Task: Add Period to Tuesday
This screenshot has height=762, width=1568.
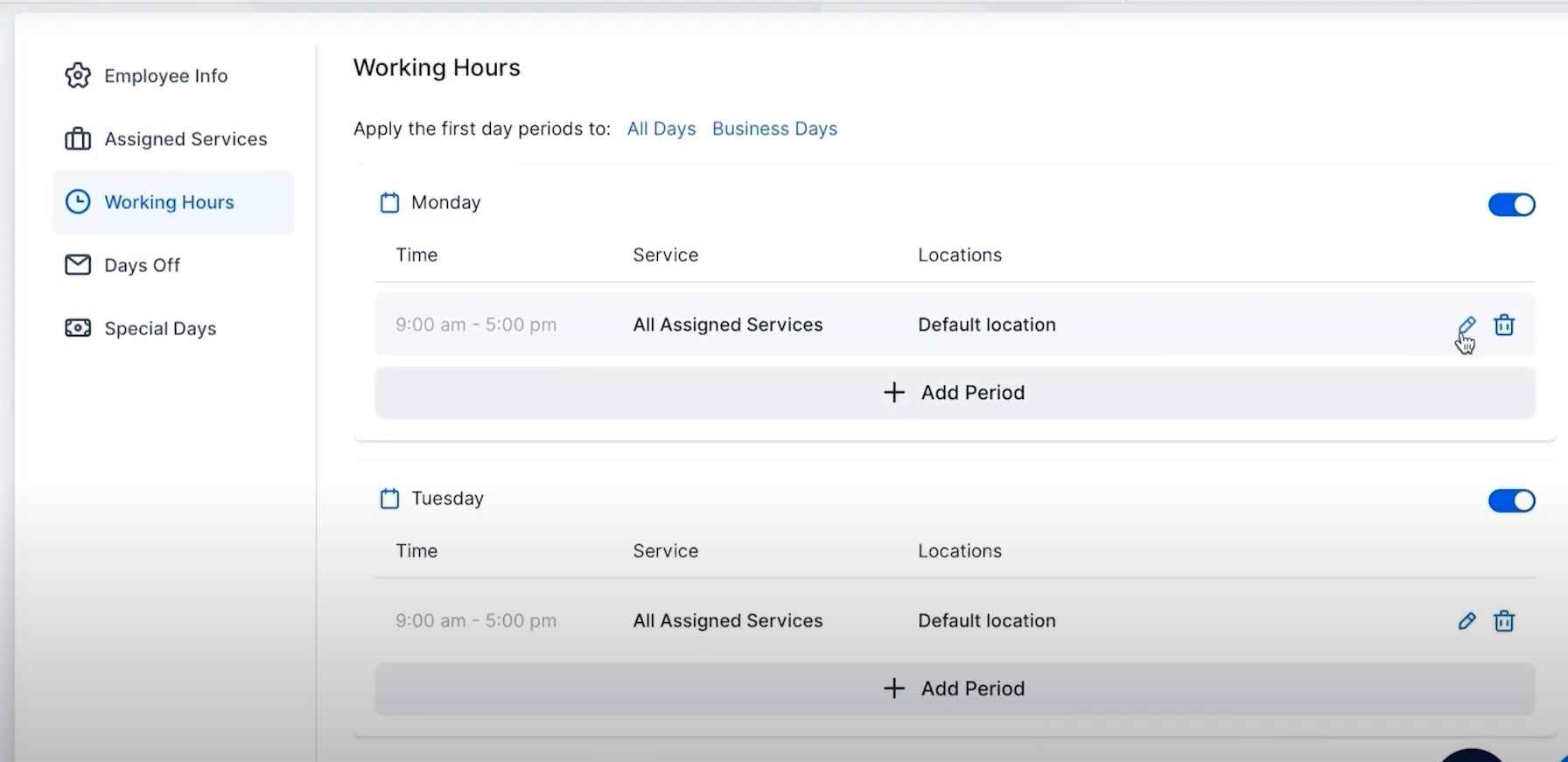Action: (955, 689)
